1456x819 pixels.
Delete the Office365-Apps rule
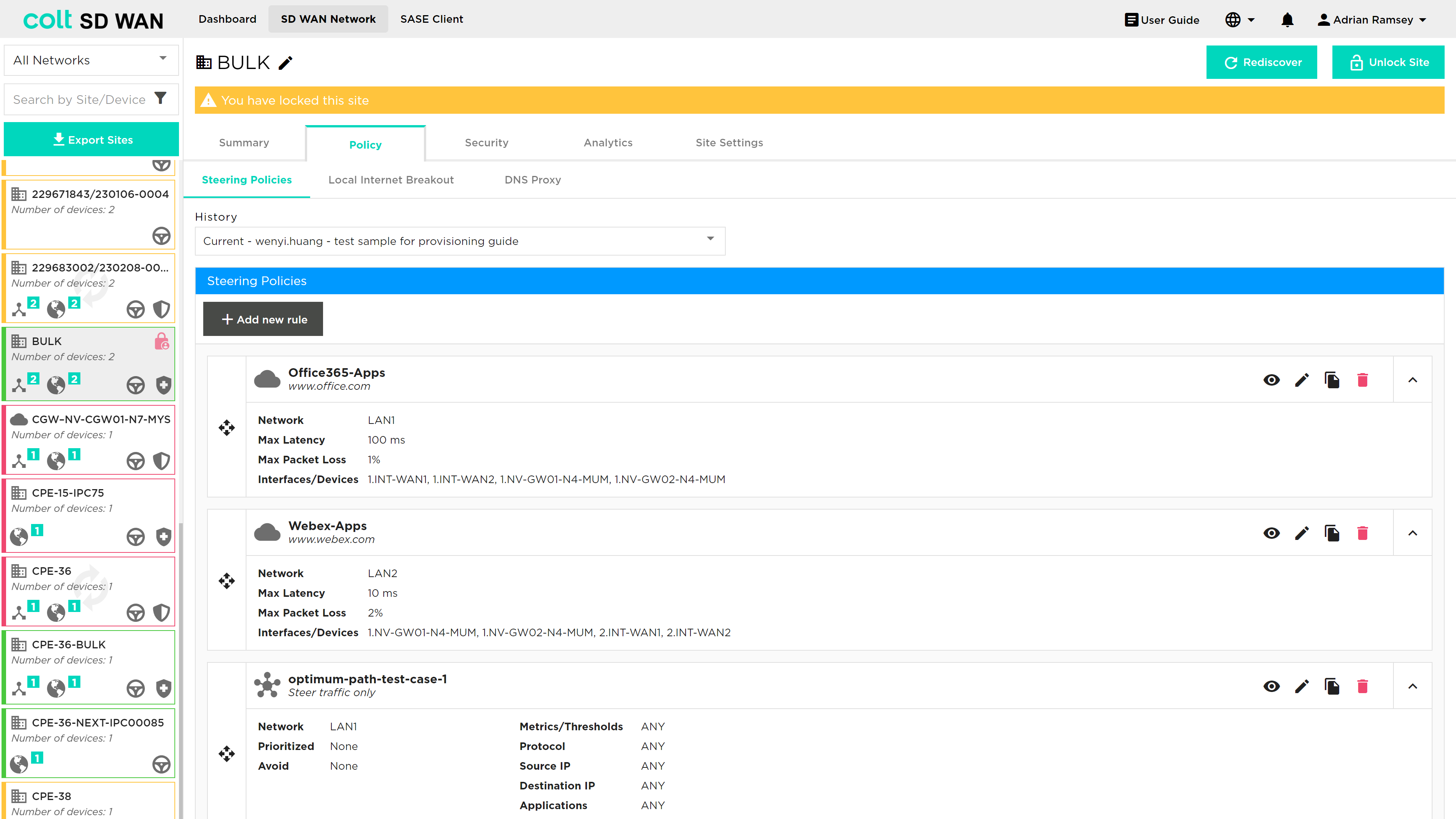(x=1363, y=380)
